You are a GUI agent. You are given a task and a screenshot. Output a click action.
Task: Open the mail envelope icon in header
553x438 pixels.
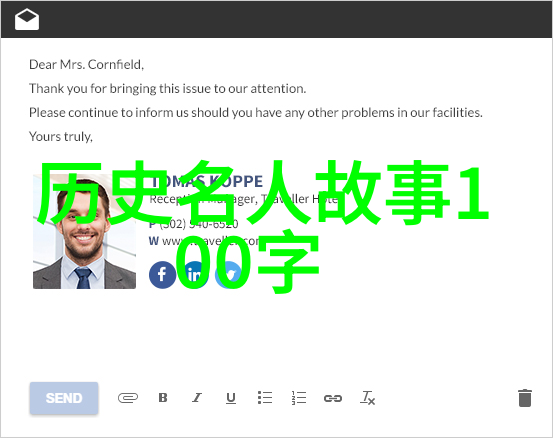(27, 19)
